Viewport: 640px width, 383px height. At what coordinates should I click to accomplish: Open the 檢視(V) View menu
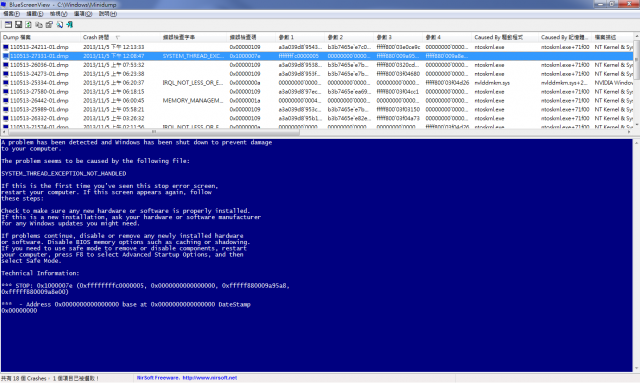(58, 14)
